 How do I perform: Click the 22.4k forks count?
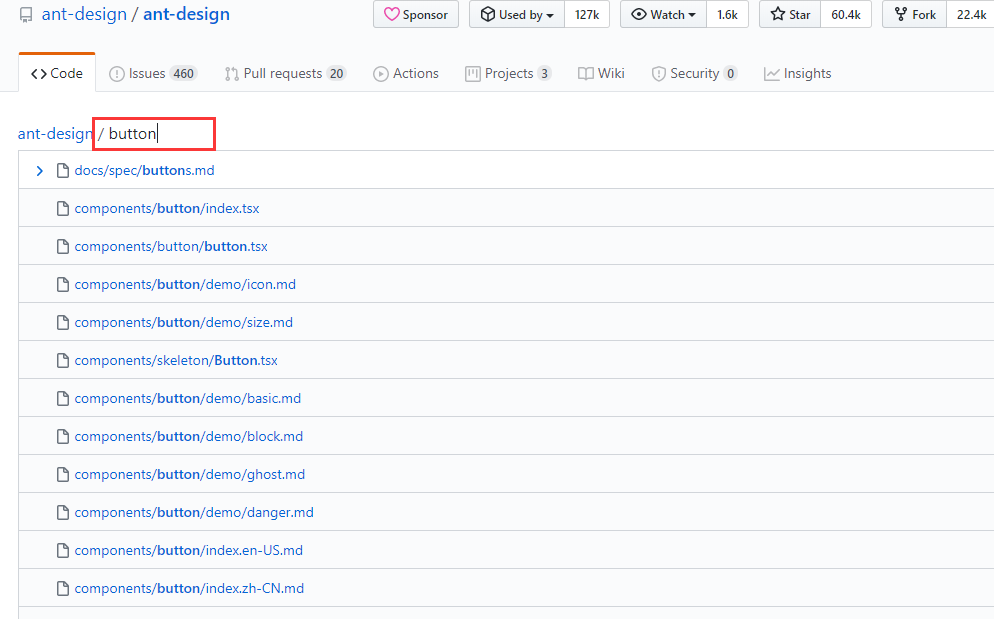[x=971, y=15]
